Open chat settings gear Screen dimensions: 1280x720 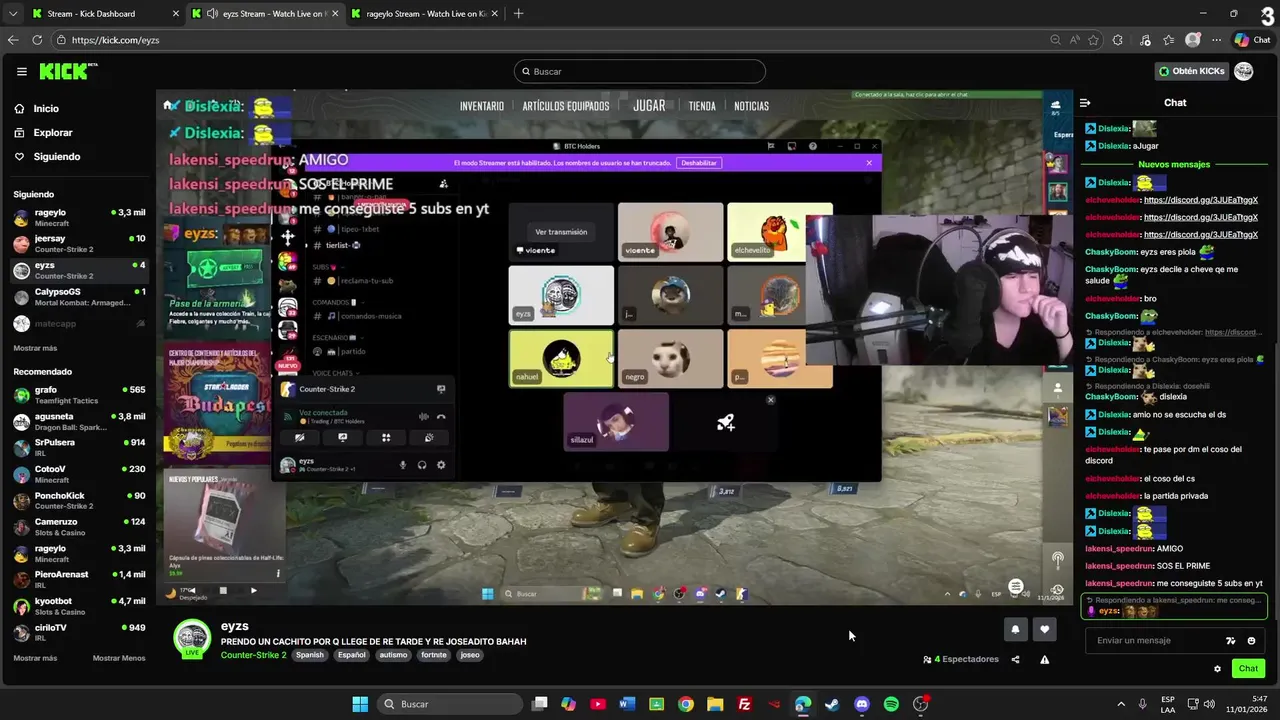[x=1217, y=669]
